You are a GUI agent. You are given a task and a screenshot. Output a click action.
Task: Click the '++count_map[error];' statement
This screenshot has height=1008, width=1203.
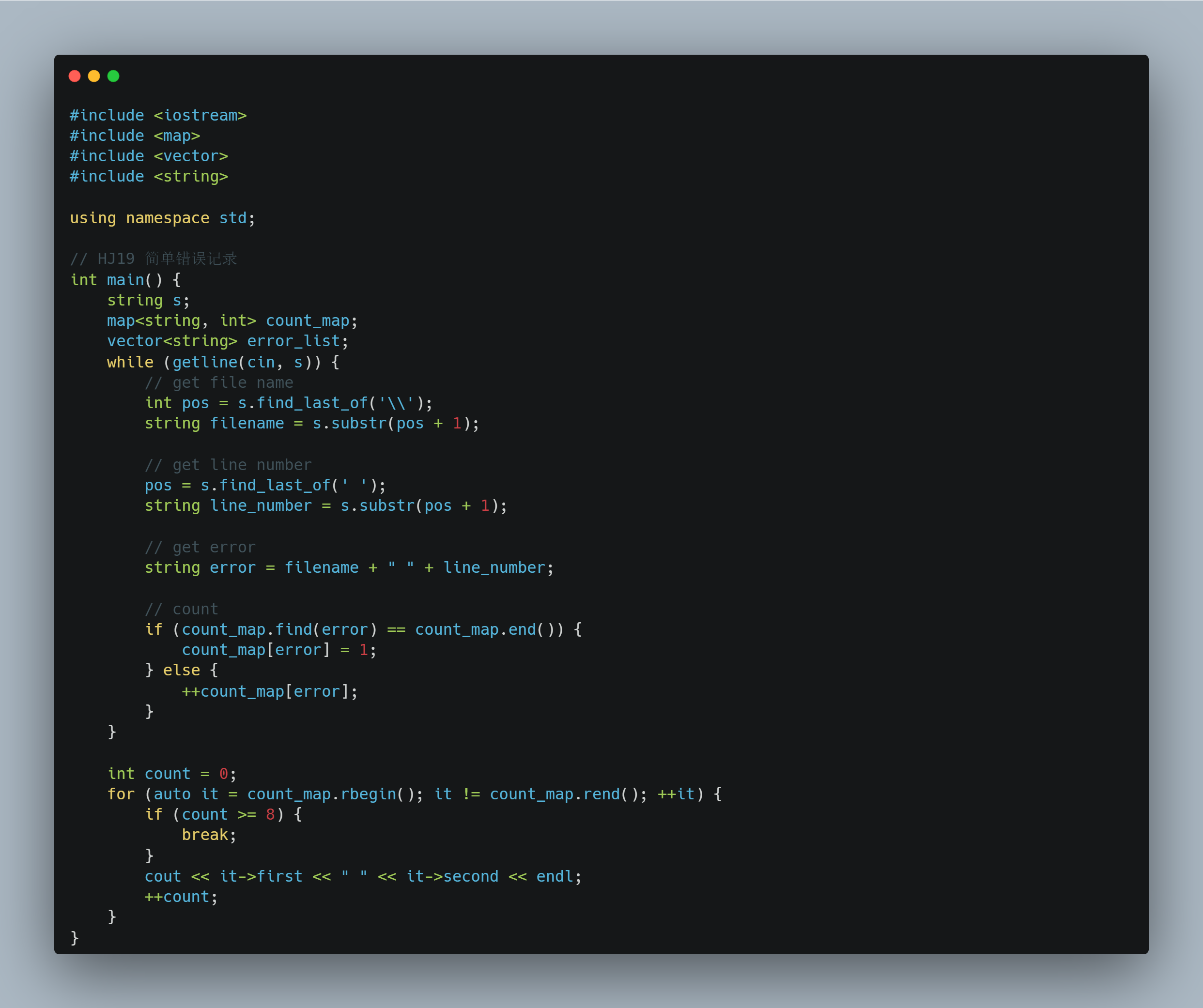pos(269,691)
